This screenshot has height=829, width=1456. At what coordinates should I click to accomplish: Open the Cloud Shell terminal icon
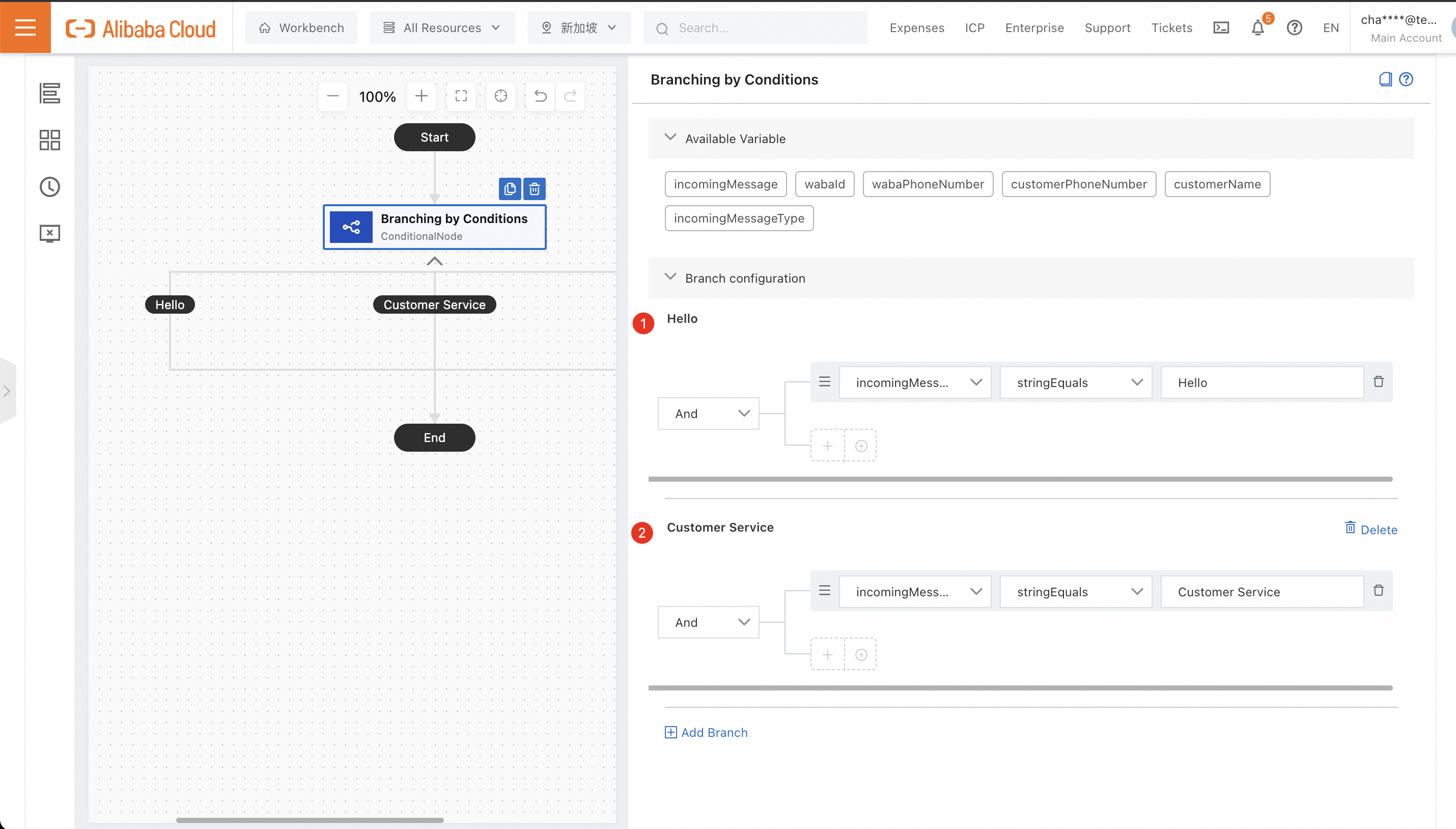1221,28
